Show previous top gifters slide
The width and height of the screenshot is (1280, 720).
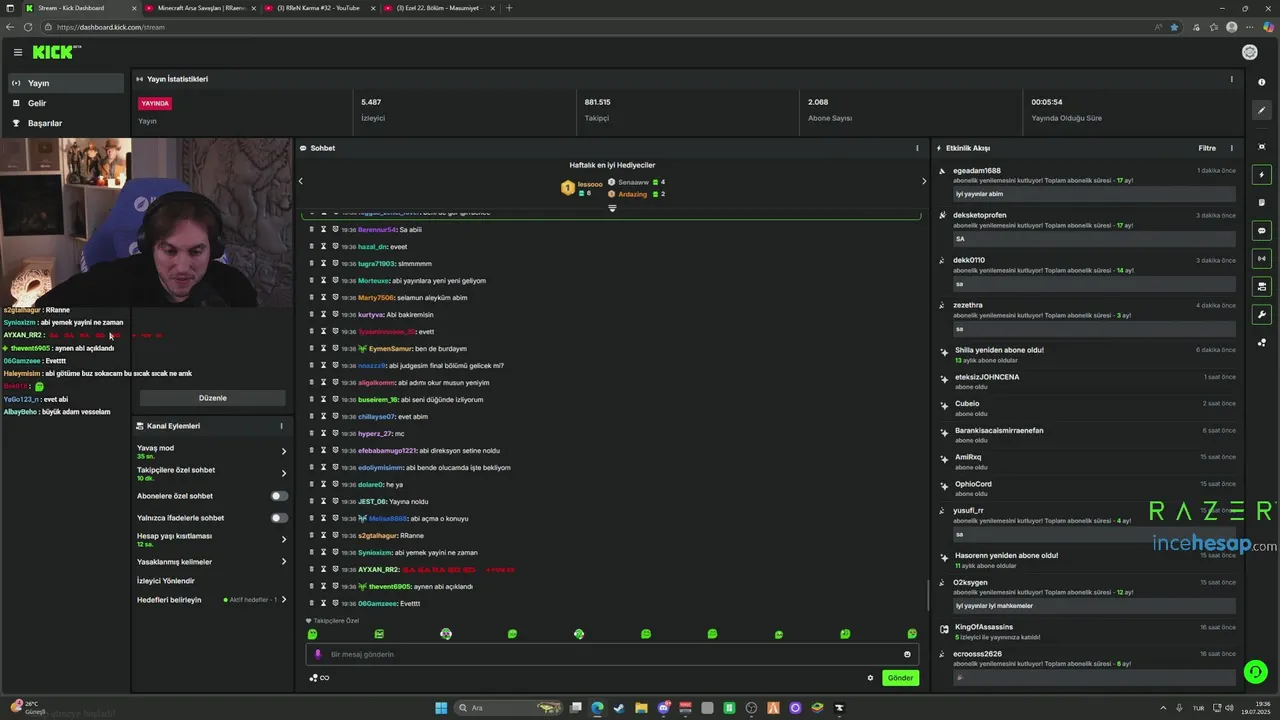point(301,181)
